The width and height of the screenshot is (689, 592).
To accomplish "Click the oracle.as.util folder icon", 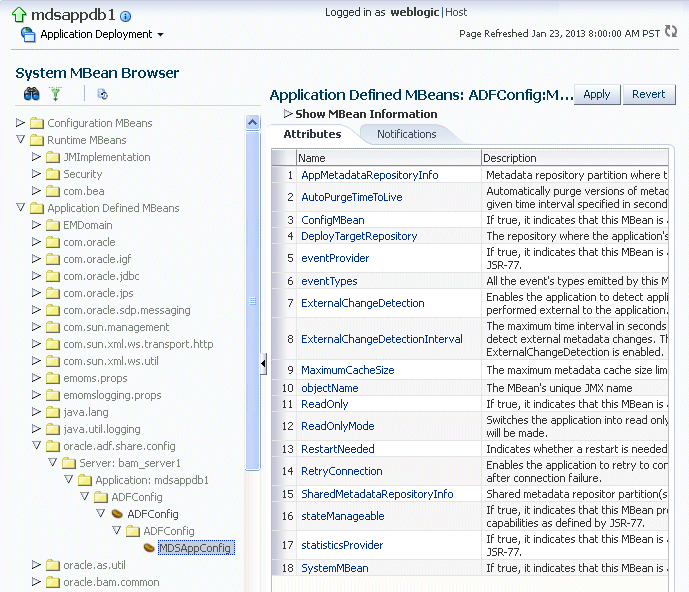I will (x=53, y=565).
